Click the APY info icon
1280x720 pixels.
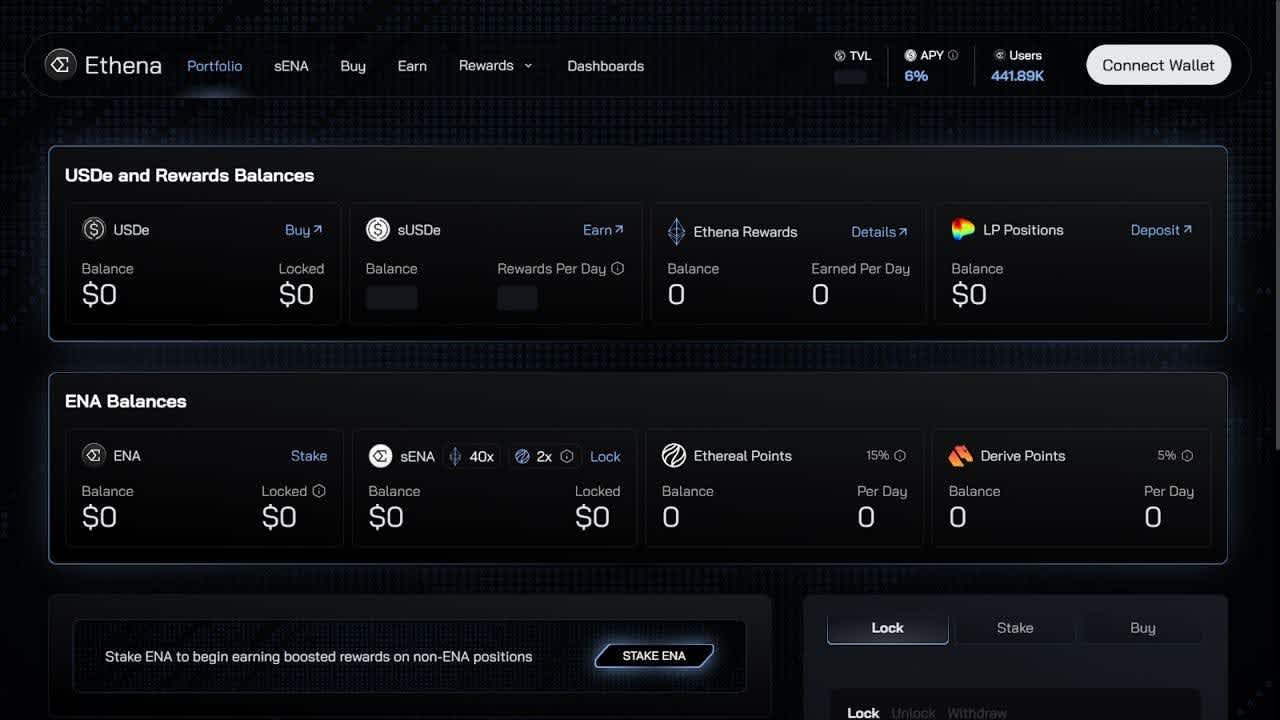(x=953, y=55)
